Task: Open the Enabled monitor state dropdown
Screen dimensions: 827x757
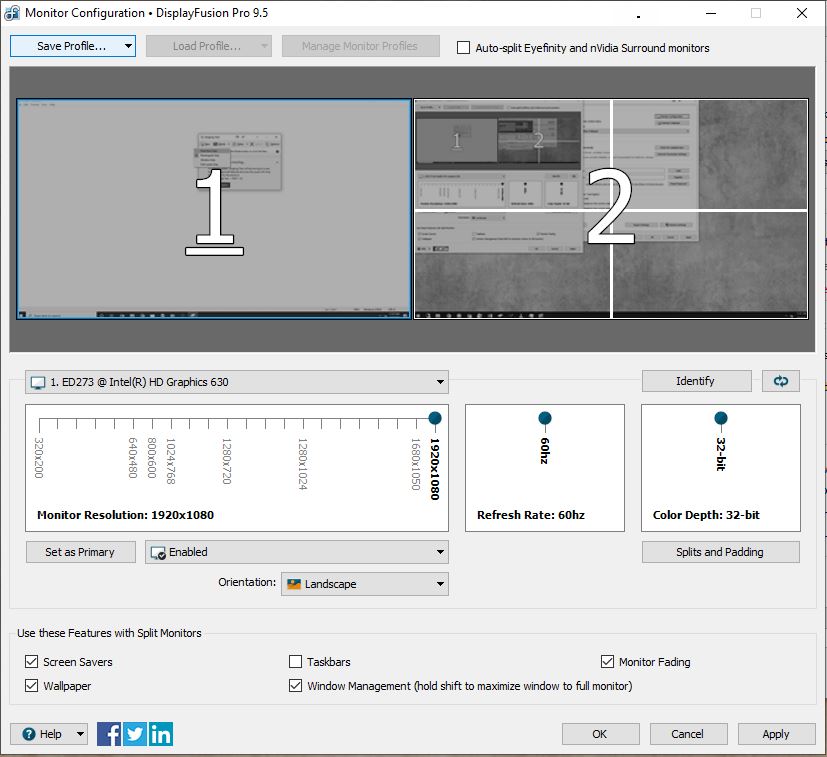Action: pos(440,552)
